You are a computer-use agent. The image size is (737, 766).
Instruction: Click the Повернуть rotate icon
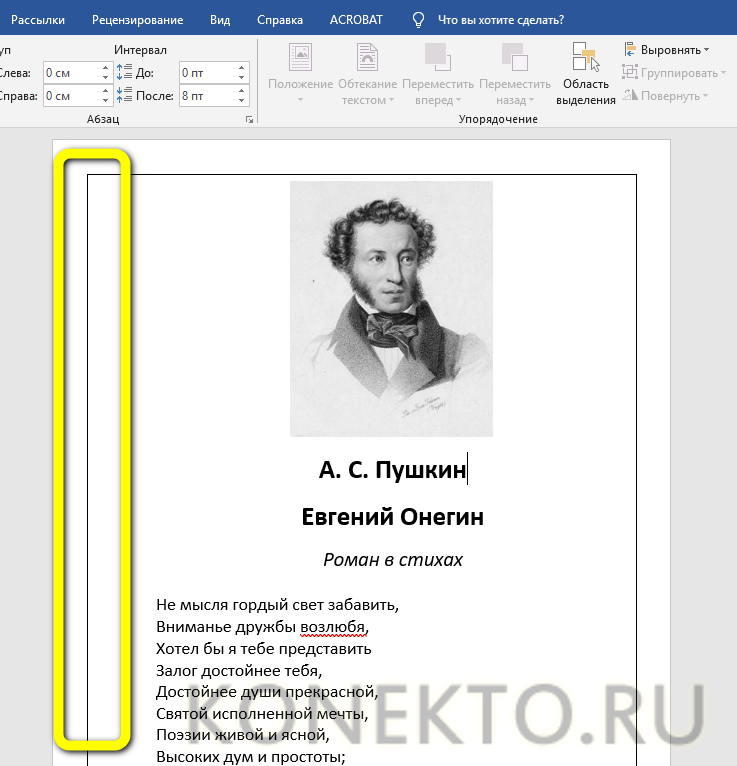(630, 95)
